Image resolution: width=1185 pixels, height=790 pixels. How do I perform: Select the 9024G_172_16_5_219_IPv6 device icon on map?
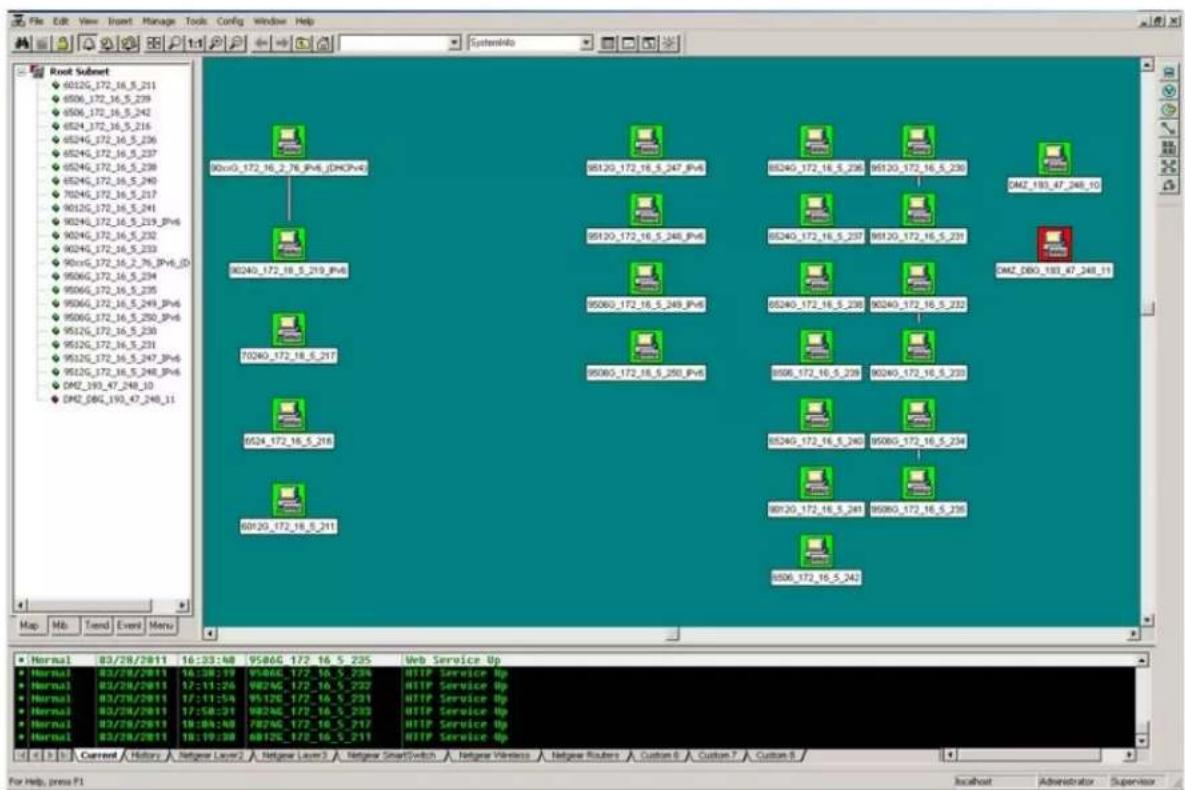(289, 244)
